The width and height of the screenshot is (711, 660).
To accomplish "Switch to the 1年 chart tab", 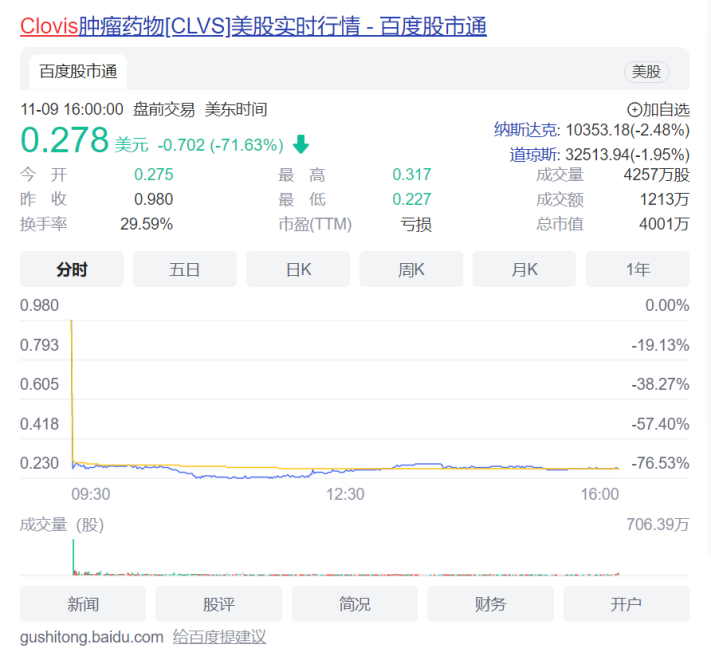I will 637,269.
